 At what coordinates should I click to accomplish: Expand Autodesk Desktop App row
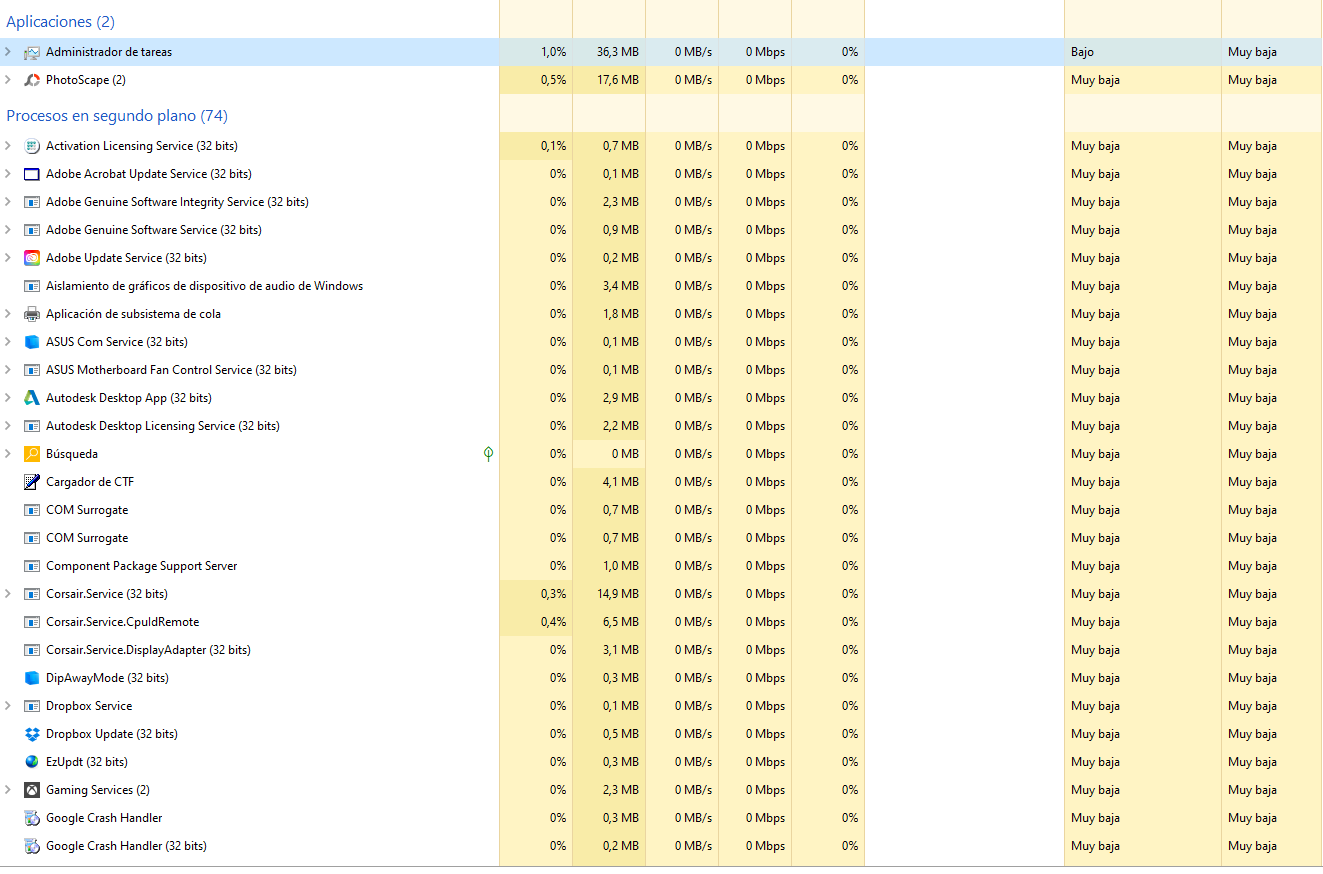click(8, 398)
